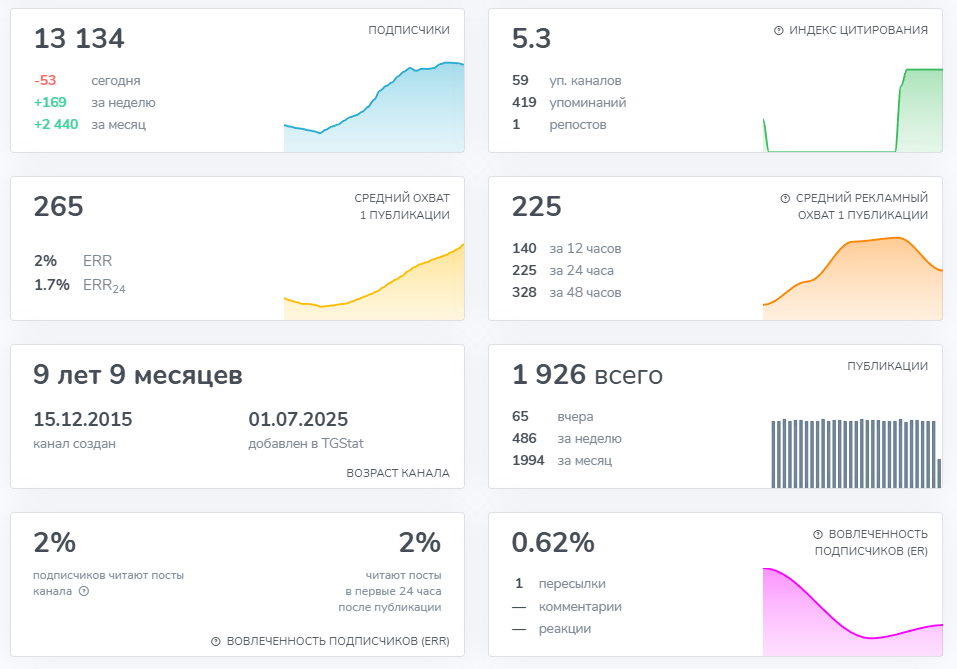Click the gray publications bar chart

click(x=856, y=453)
